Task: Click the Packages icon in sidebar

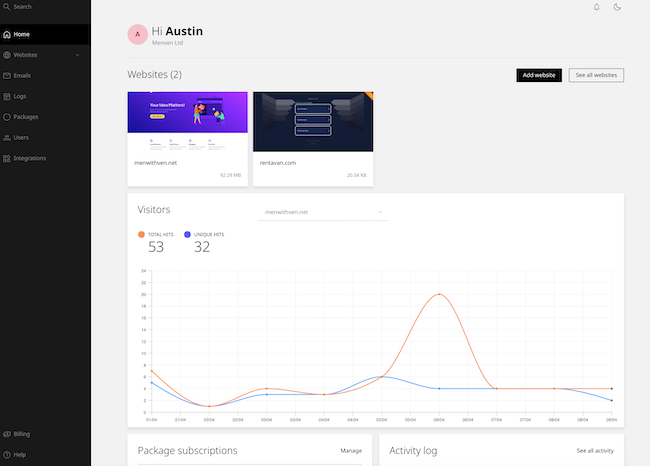Action: click(7, 117)
